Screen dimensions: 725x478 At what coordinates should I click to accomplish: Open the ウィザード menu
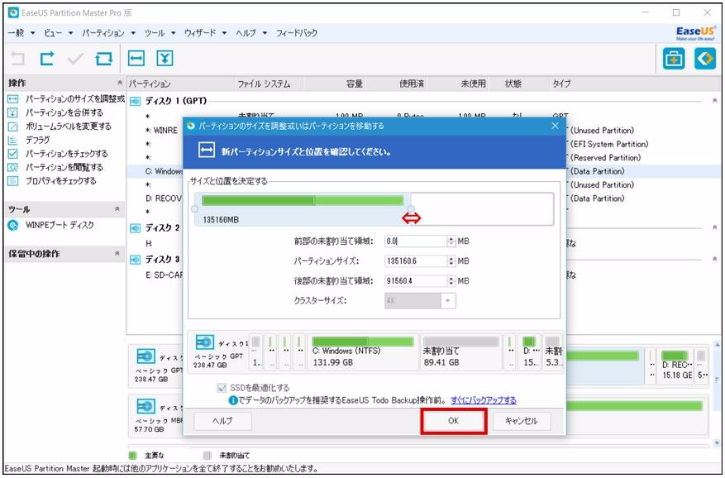[x=205, y=33]
